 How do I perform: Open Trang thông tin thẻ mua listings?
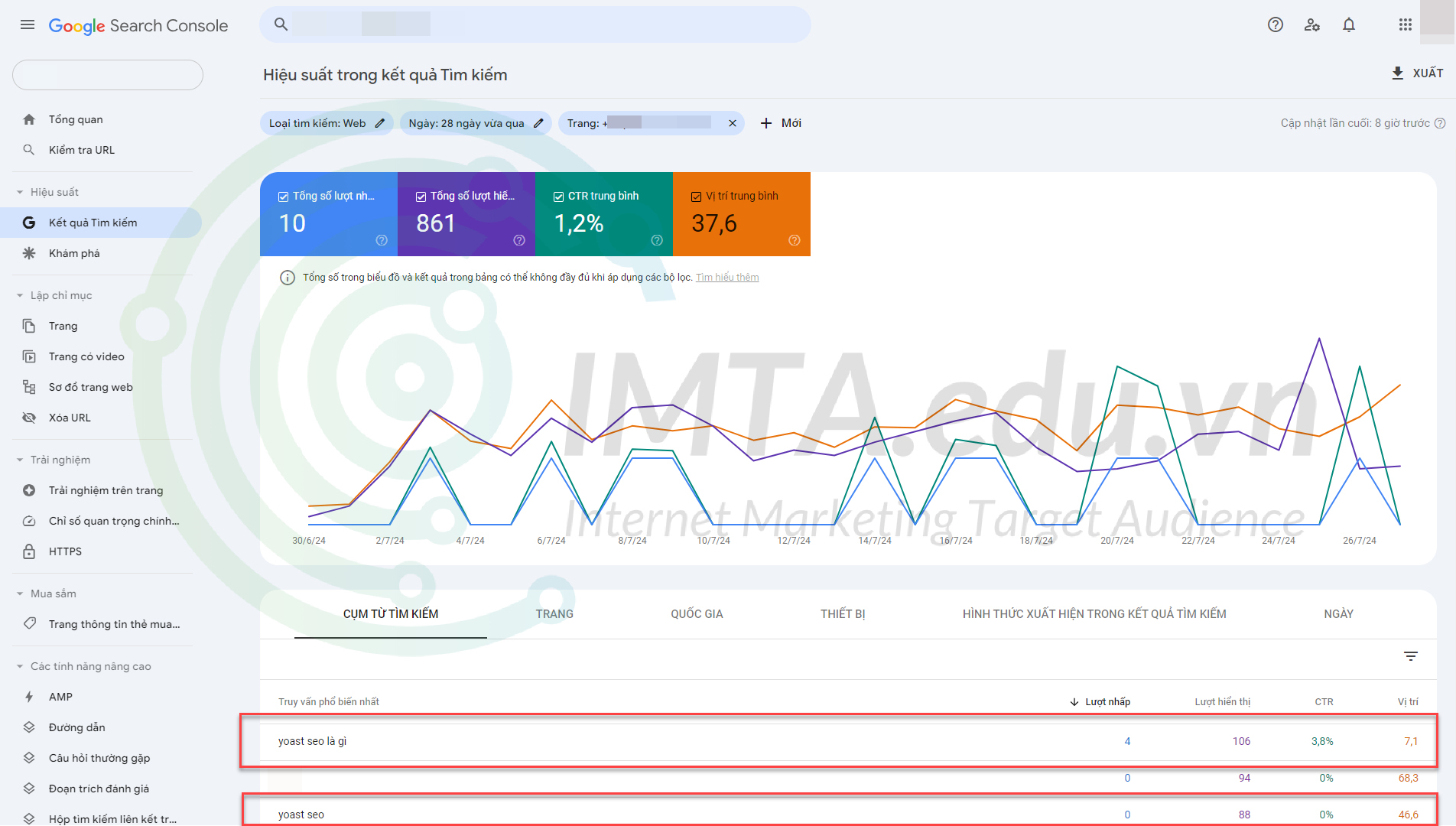(114, 624)
